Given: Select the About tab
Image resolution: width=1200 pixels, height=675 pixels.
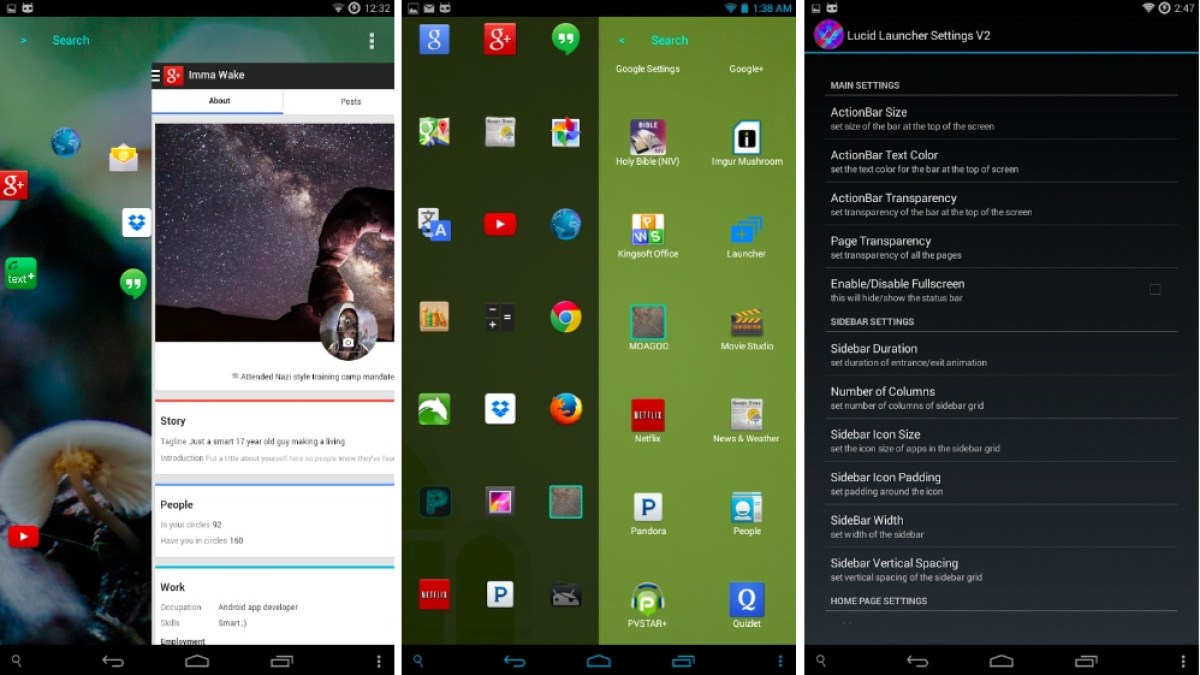Looking at the screenshot, I should click(x=219, y=101).
